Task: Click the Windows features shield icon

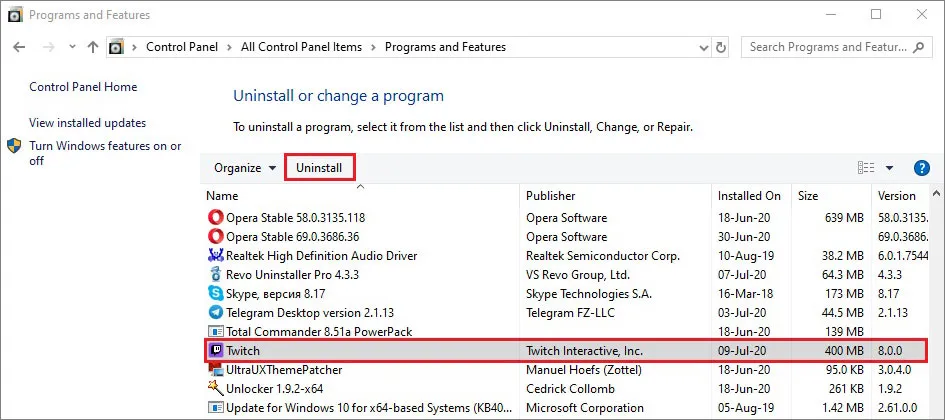Action: click(14, 146)
